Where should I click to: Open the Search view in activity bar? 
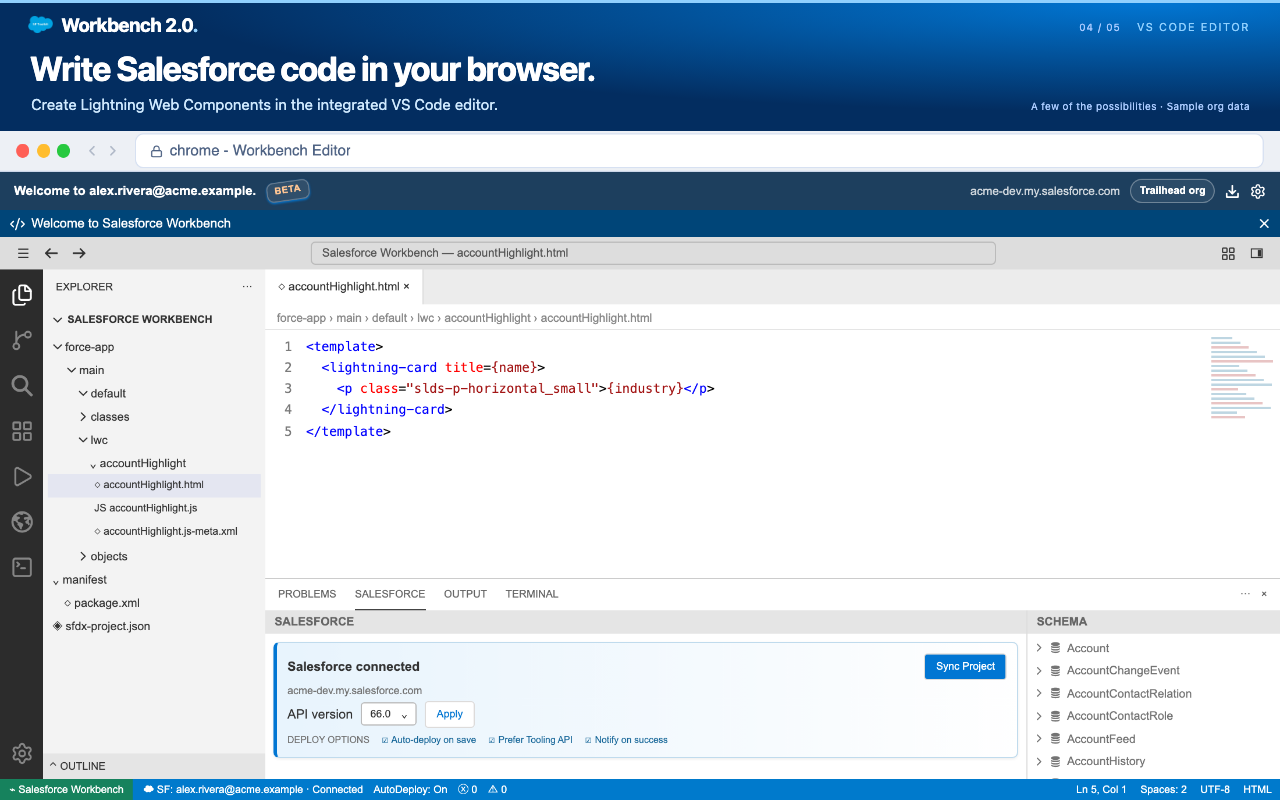click(x=21, y=385)
